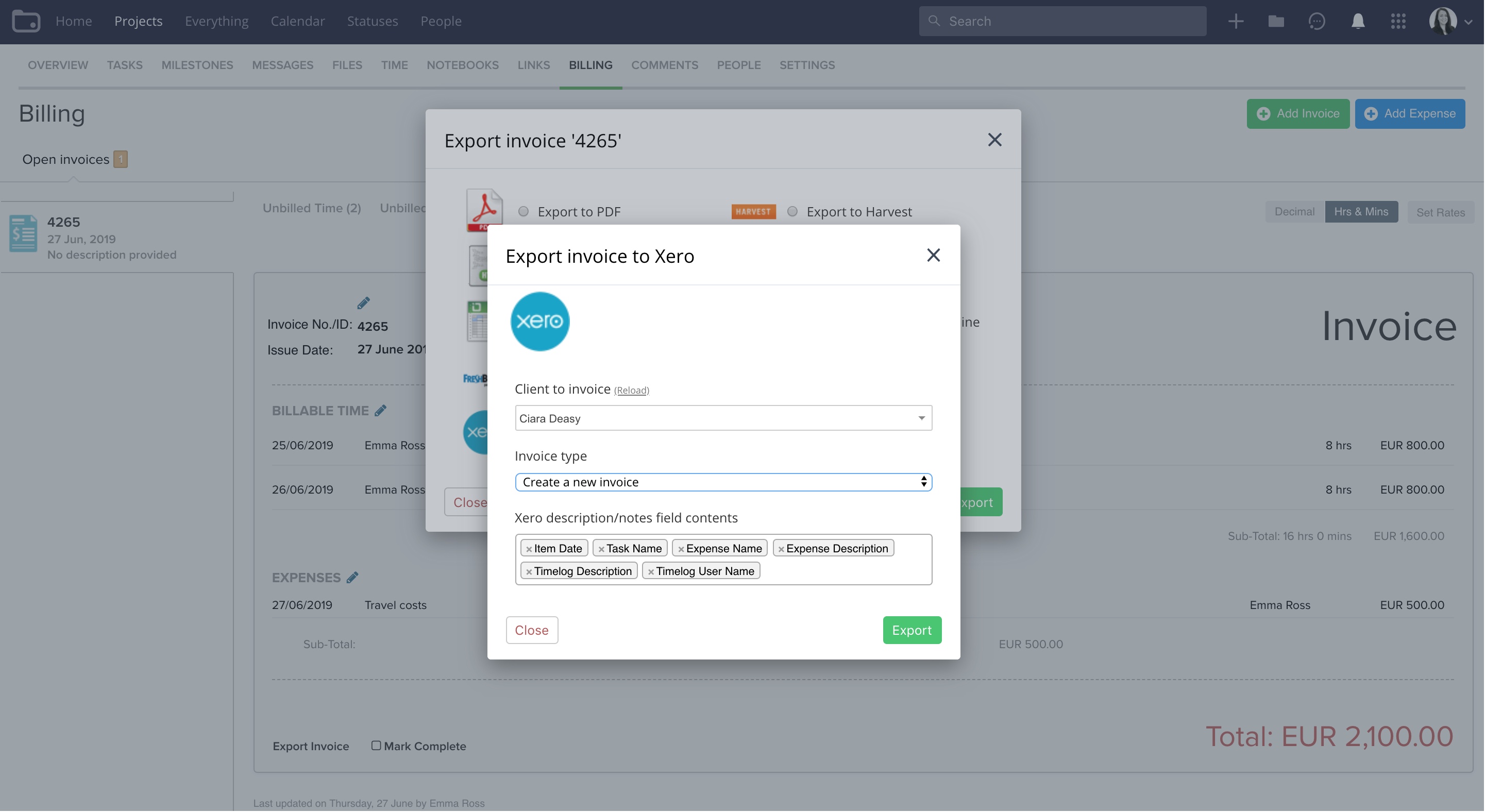Click the Reload link beside Client to invoice
1485x812 pixels.
(x=631, y=390)
